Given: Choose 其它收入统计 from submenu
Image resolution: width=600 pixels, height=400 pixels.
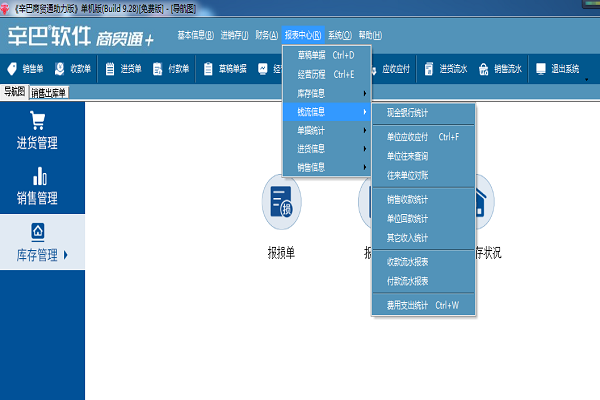Looking at the screenshot, I should click(424, 238).
